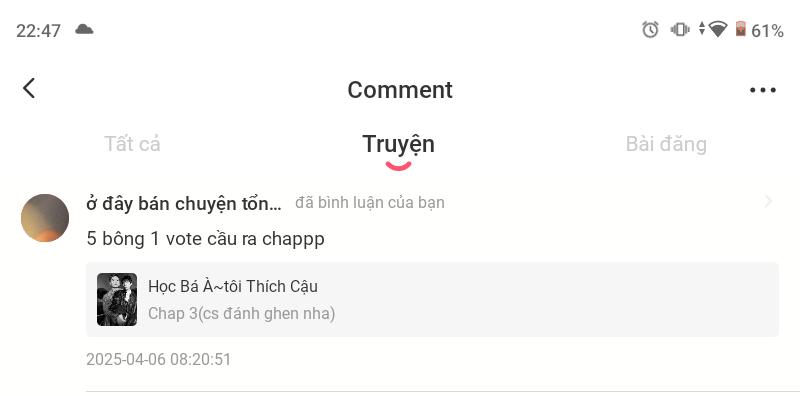Switch to the Tất cả tab

coord(132,144)
